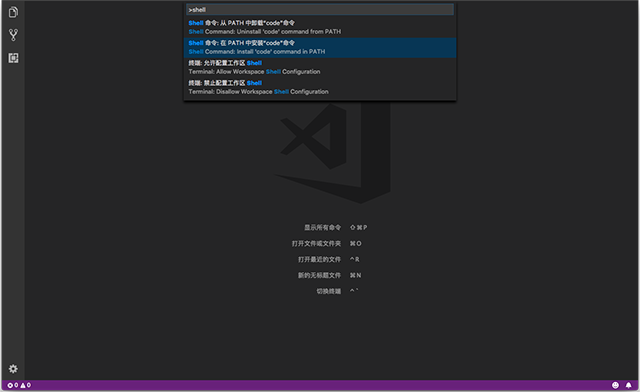
Task: Open the notifications bell icon
Action: tap(629, 385)
